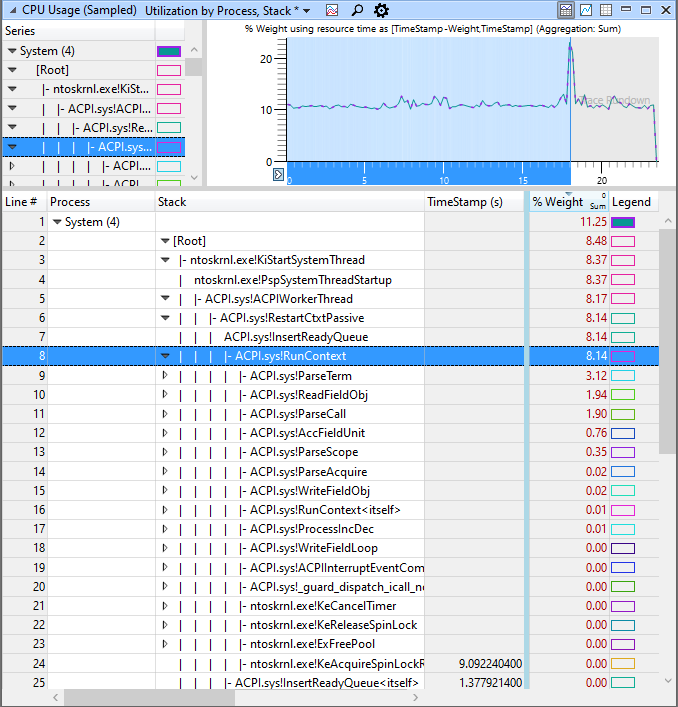Expand ACPI.sys!ReadFieldObj stack row
The width and height of the screenshot is (678, 707).
[165, 394]
